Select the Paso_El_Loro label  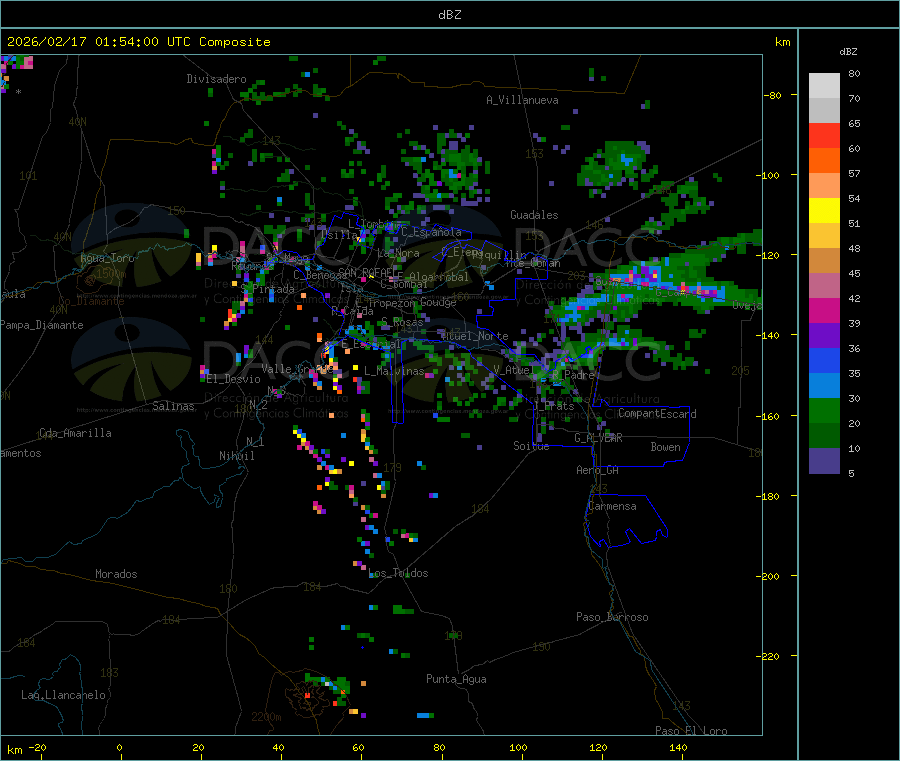click(692, 731)
